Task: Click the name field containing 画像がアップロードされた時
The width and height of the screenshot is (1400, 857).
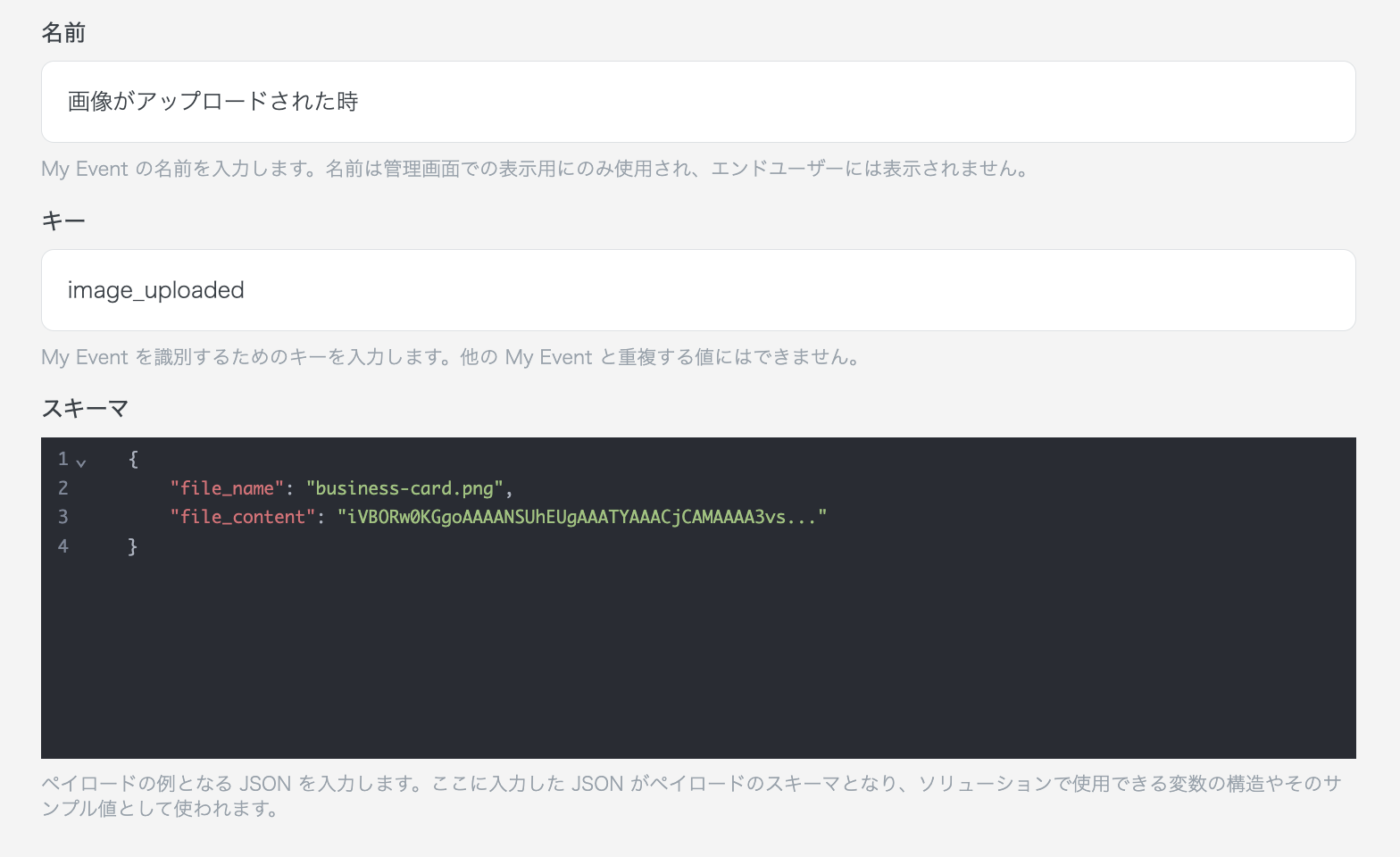Action: pyautogui.click(x=697, y=102)
